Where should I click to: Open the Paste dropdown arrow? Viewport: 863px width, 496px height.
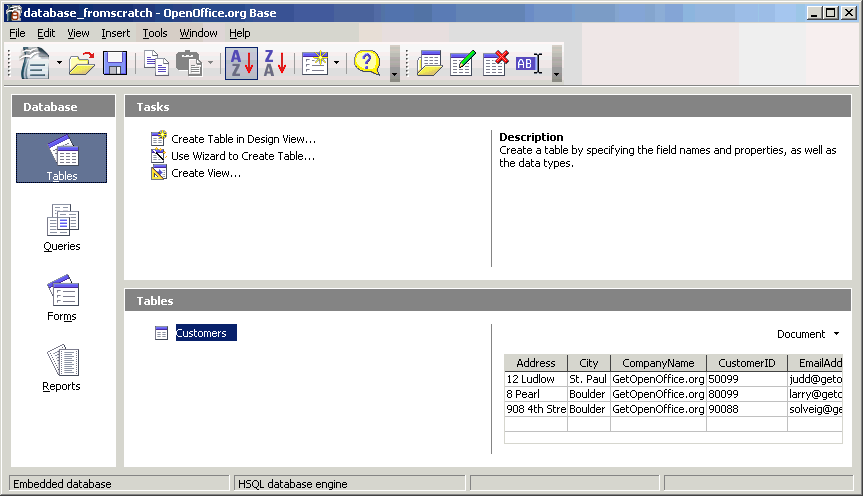click(210, 63)
